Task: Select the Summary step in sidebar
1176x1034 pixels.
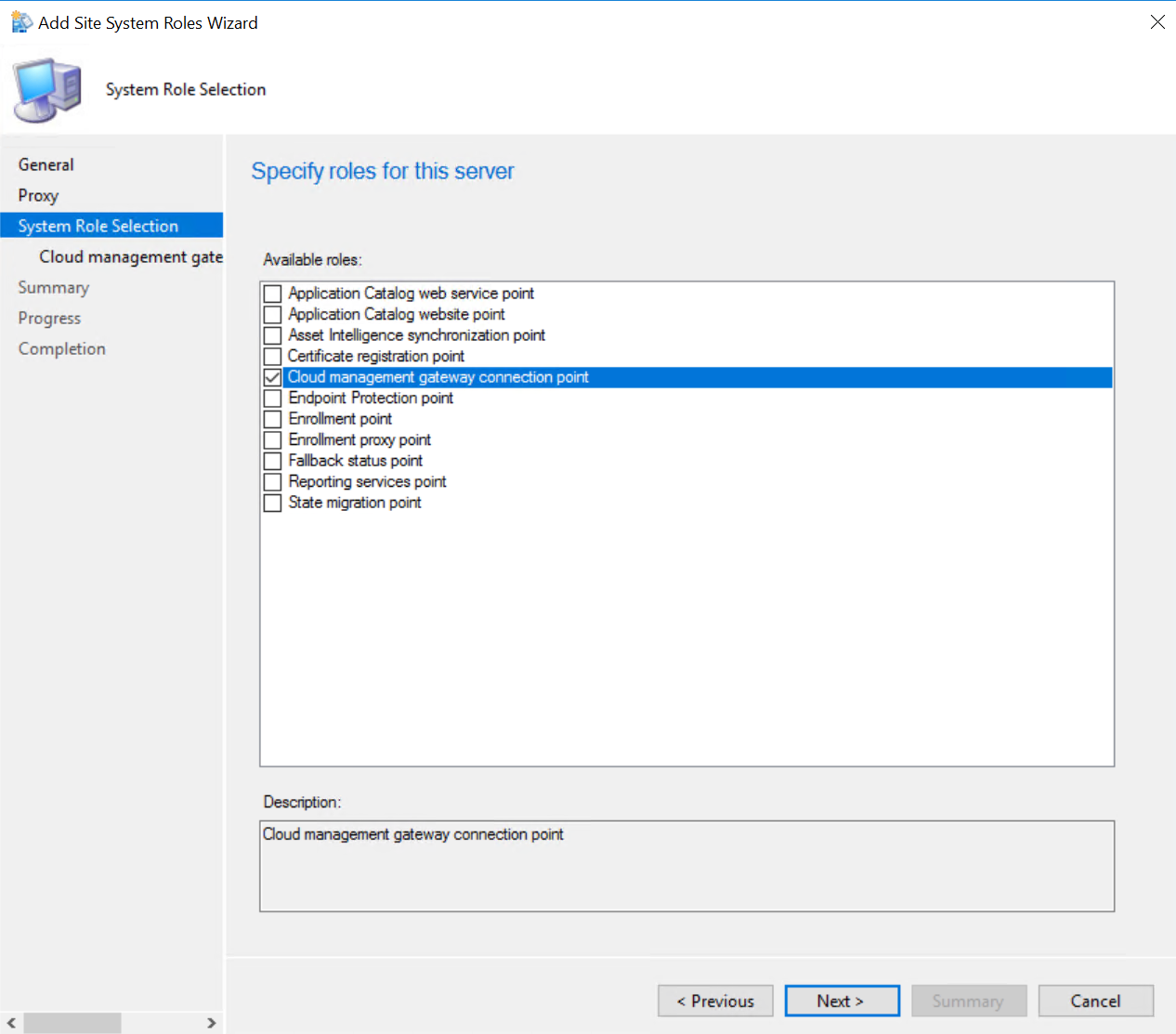Action: point(54,287)
